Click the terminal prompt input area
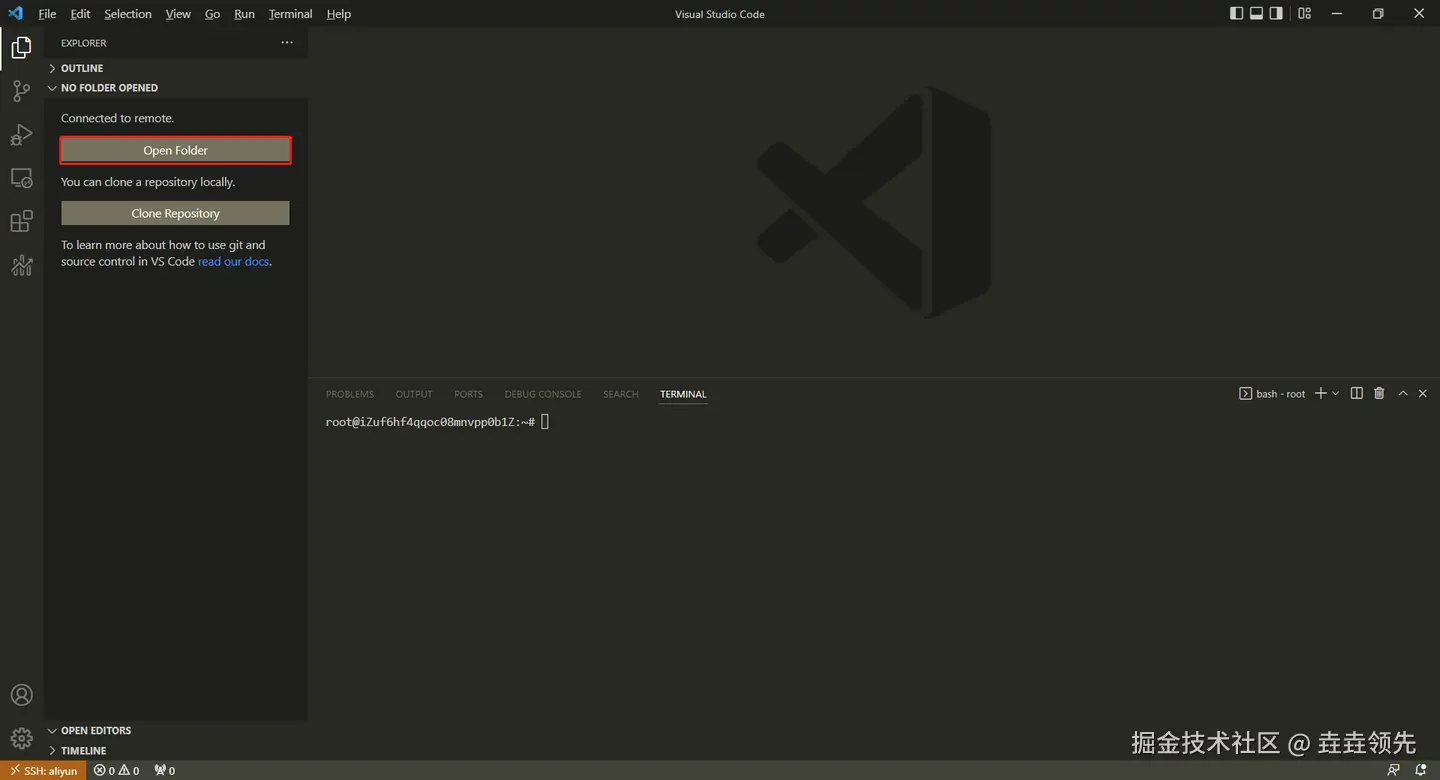This screenshot has width=1440, height=780. 545,422
